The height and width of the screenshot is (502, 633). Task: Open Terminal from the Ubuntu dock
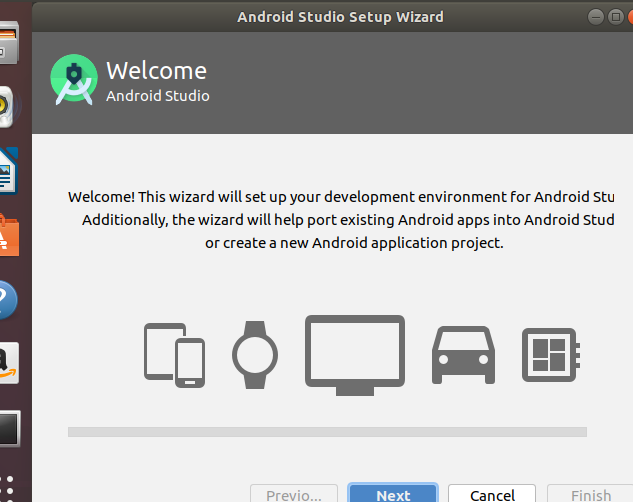(10, 429)
